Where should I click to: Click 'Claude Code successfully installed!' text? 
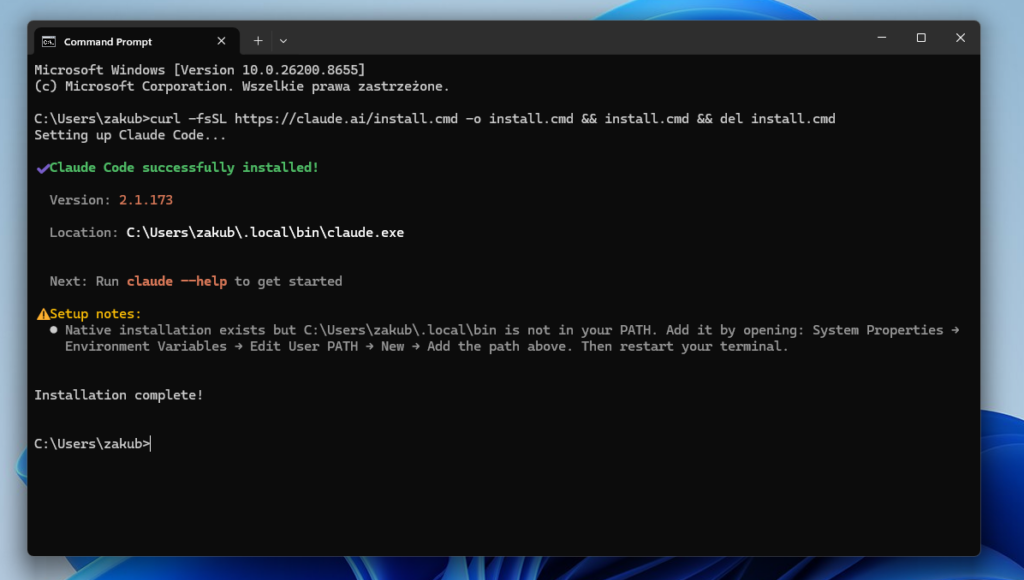pyautogui.click(x=184, y=168)
